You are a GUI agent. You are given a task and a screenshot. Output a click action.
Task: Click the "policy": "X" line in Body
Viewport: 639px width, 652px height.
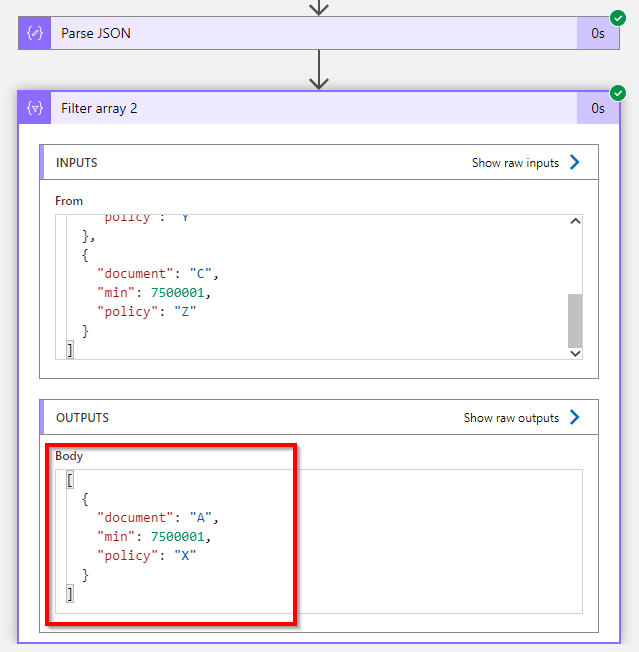point(146,556)
